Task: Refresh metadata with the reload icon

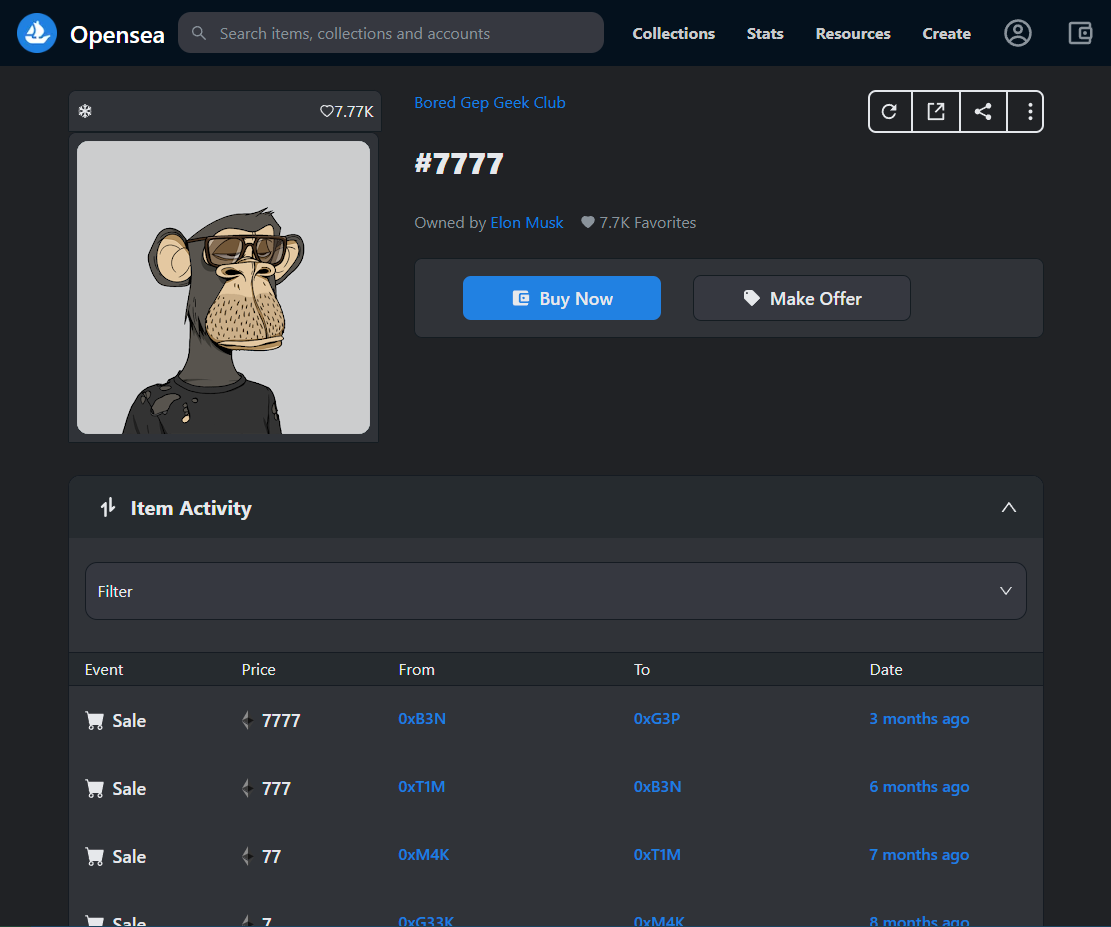Action: tap(889, 111)
